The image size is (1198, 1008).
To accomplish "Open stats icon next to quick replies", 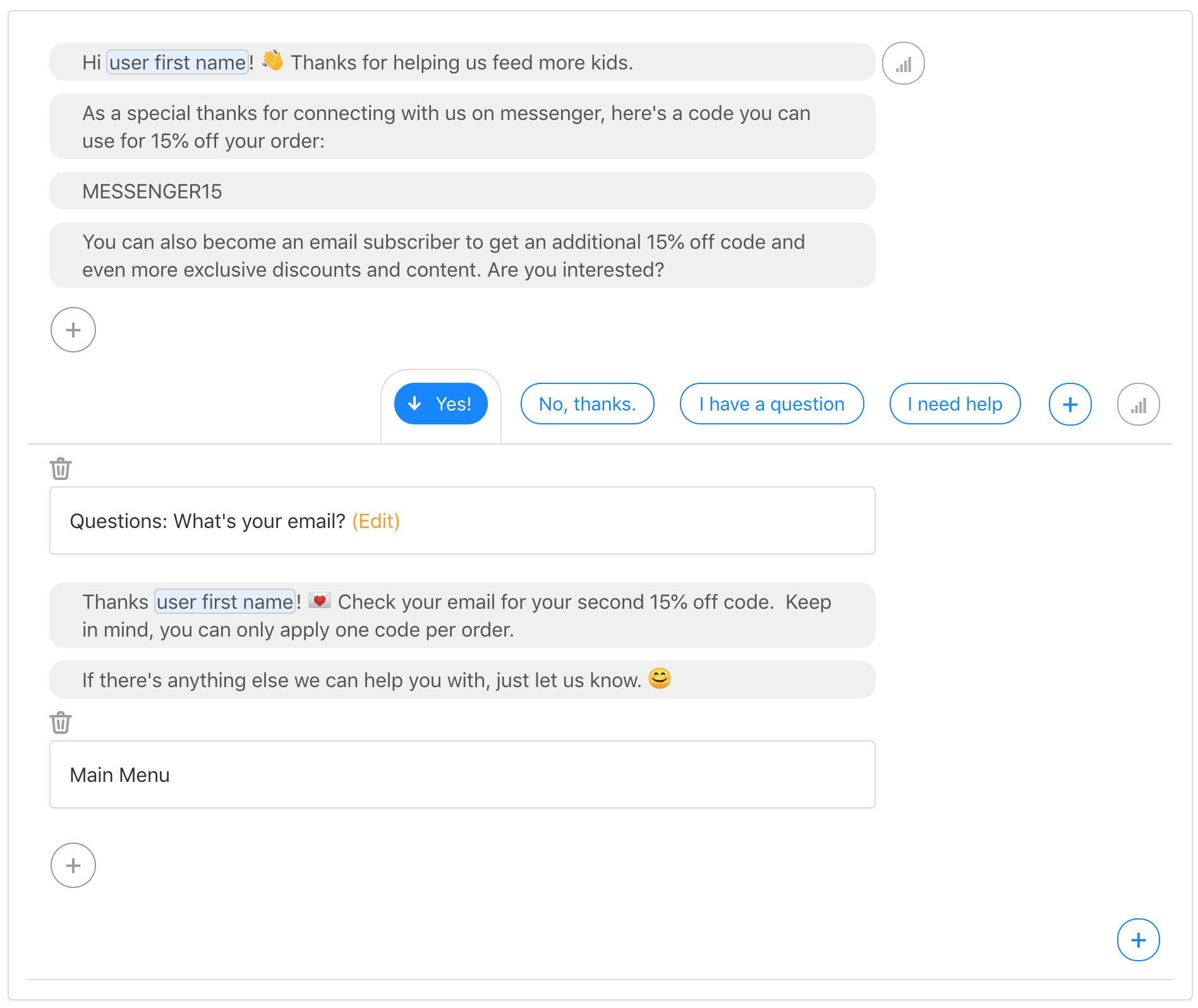I will 1138,404.
